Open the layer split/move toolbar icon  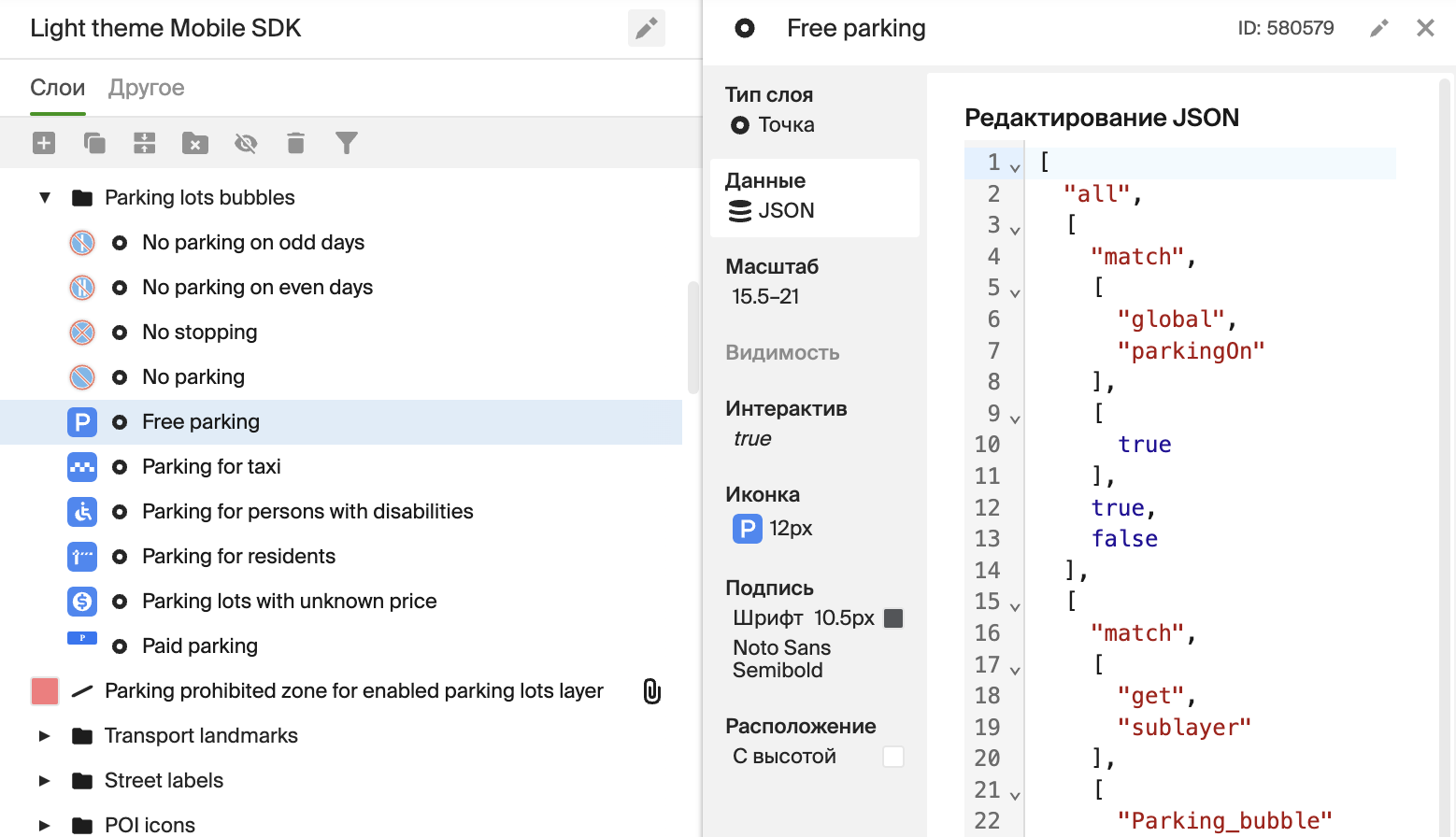pos(145,143)
